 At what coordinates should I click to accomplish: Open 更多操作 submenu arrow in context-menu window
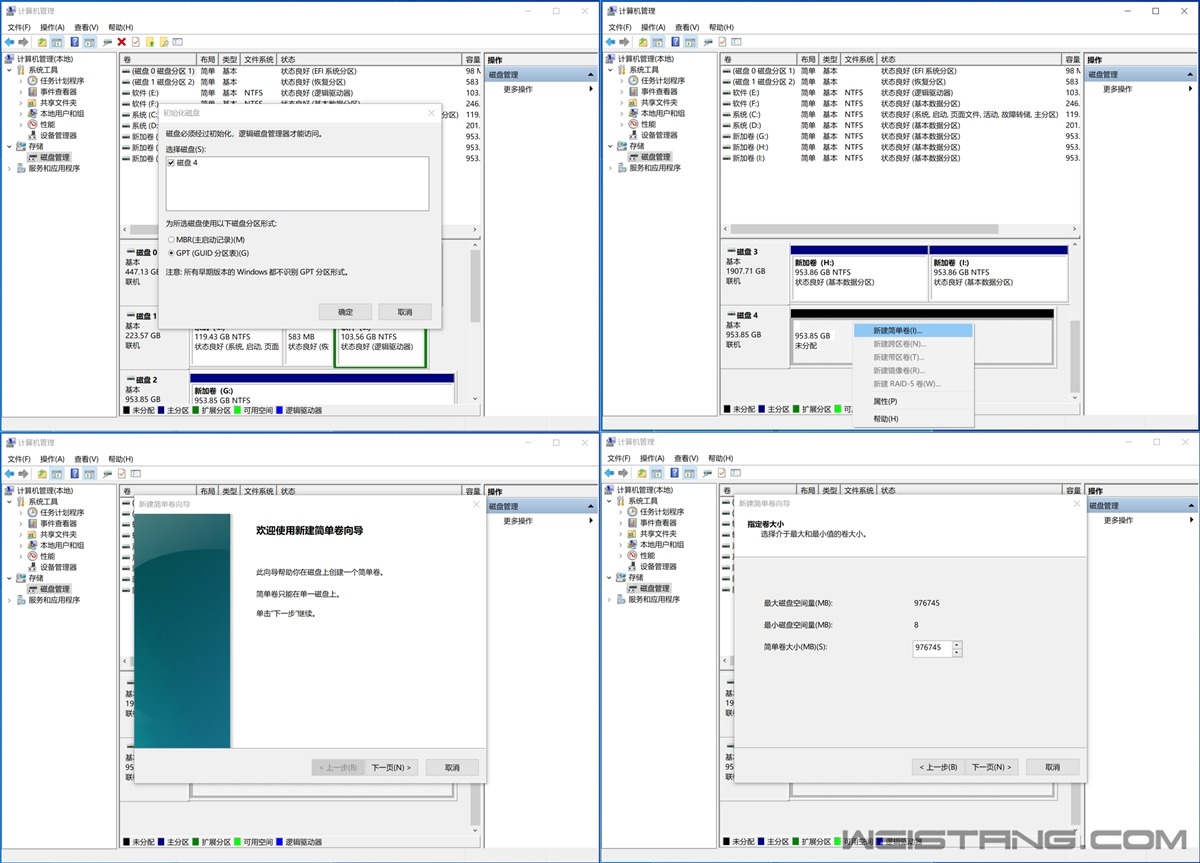coord(1191,89)
